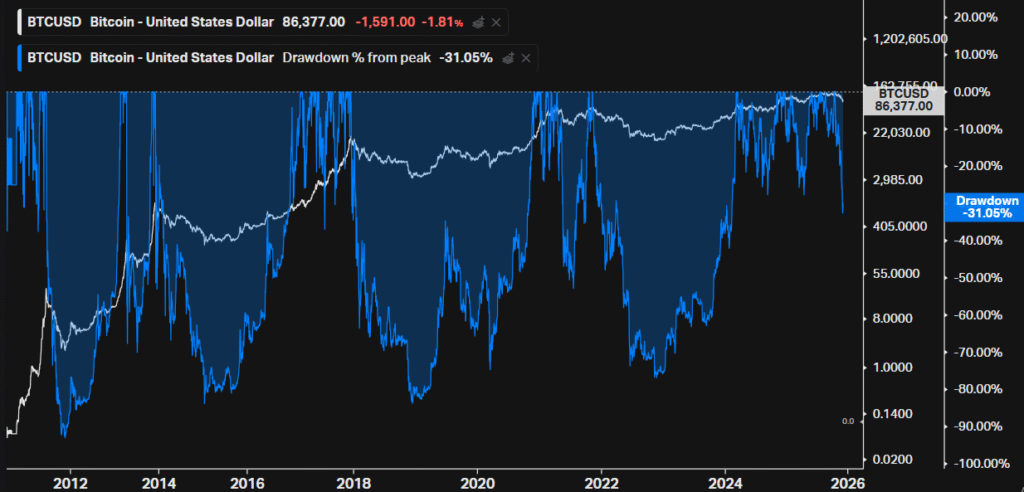This screenshot has height=492, width=1024.
Task: Remove the BTCUSD price series from chart
Action: pos(499,21)
